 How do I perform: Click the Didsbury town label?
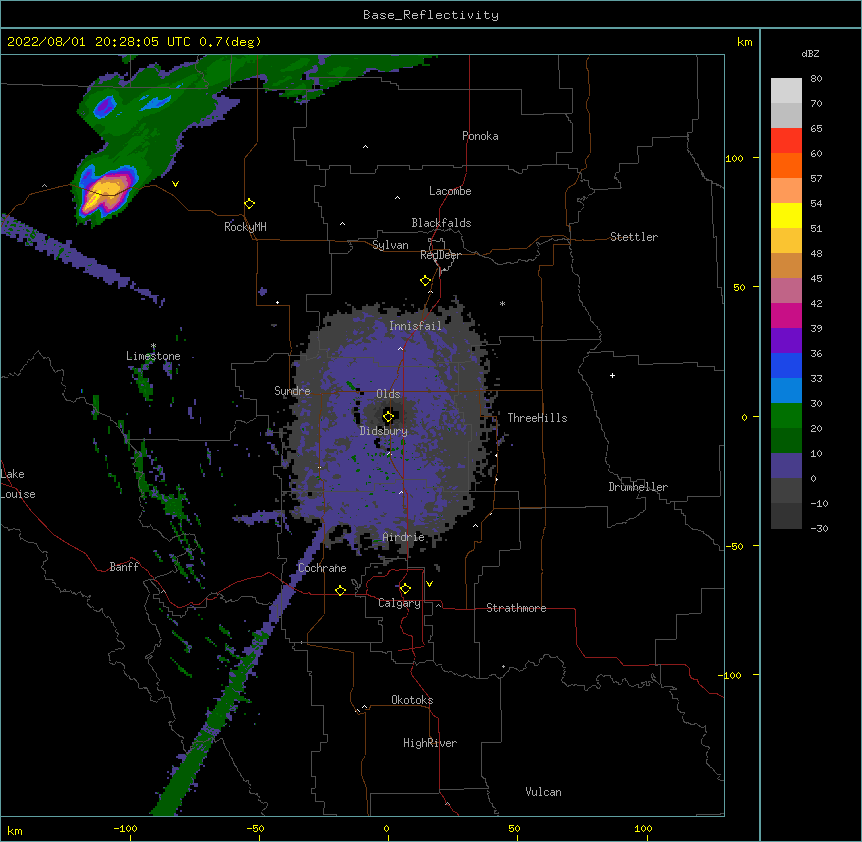pos(384,431)
